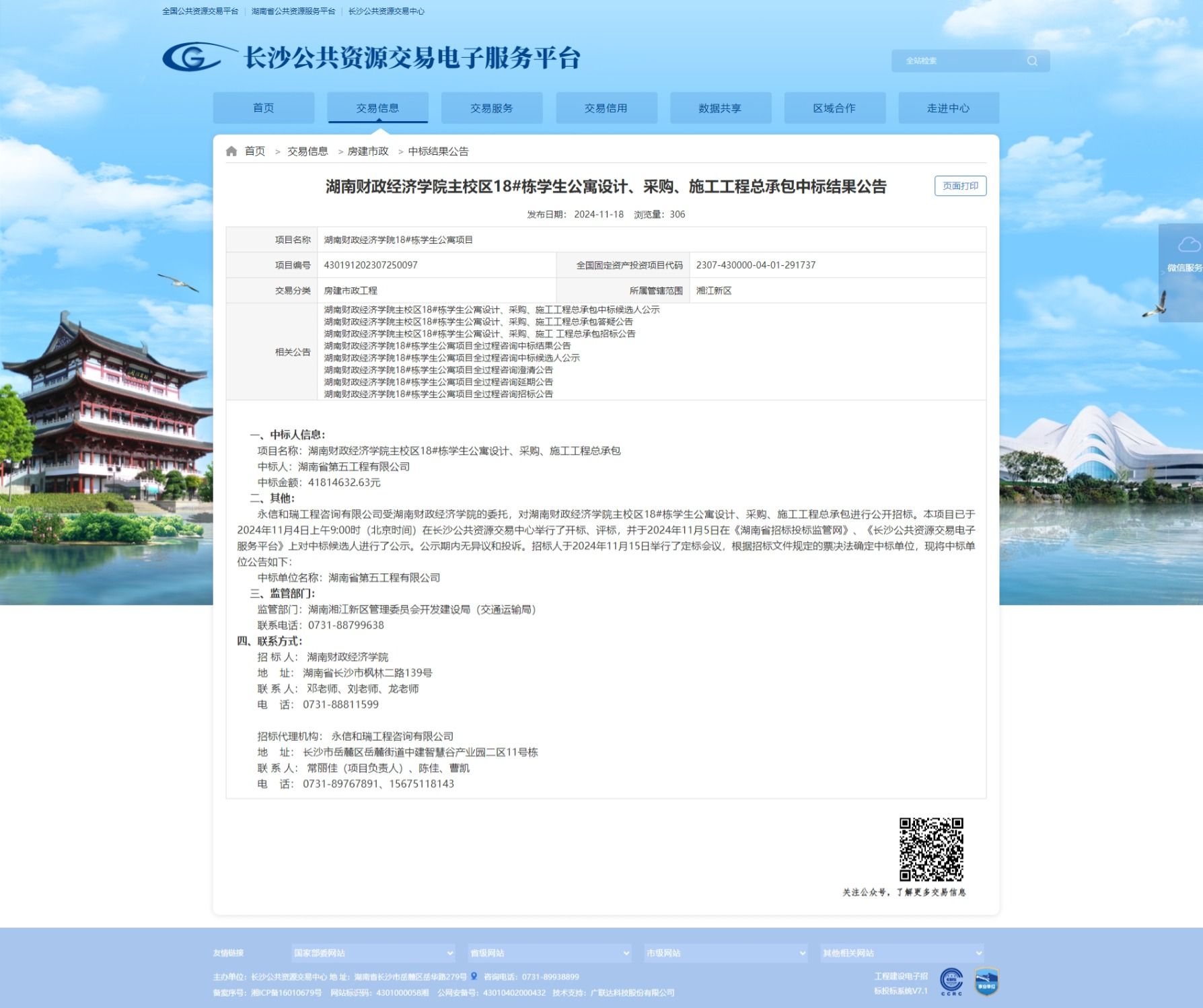Screen dimensions: 1203x1008
Task: Click the map location pin in footer
Action: pos(474,976)
